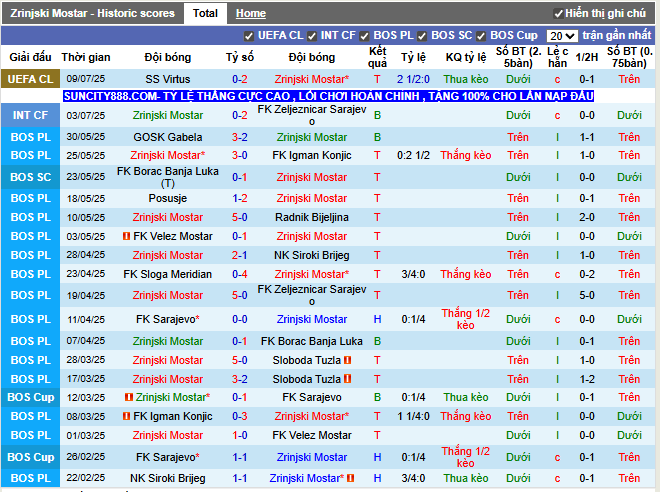This screenshot has height=492, width=660.
Task: Switch to the Home tab
Action: click(x=250, y=13)
